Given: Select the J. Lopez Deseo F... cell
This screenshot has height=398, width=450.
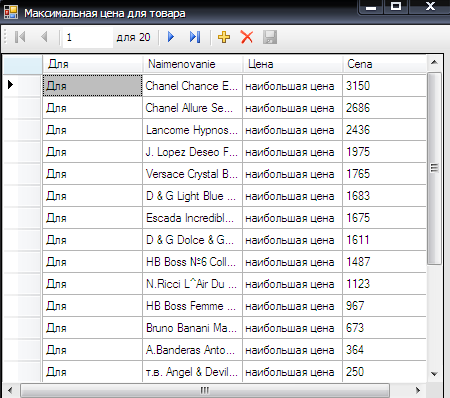Looking at the screenshot, I should click(192, 152).
